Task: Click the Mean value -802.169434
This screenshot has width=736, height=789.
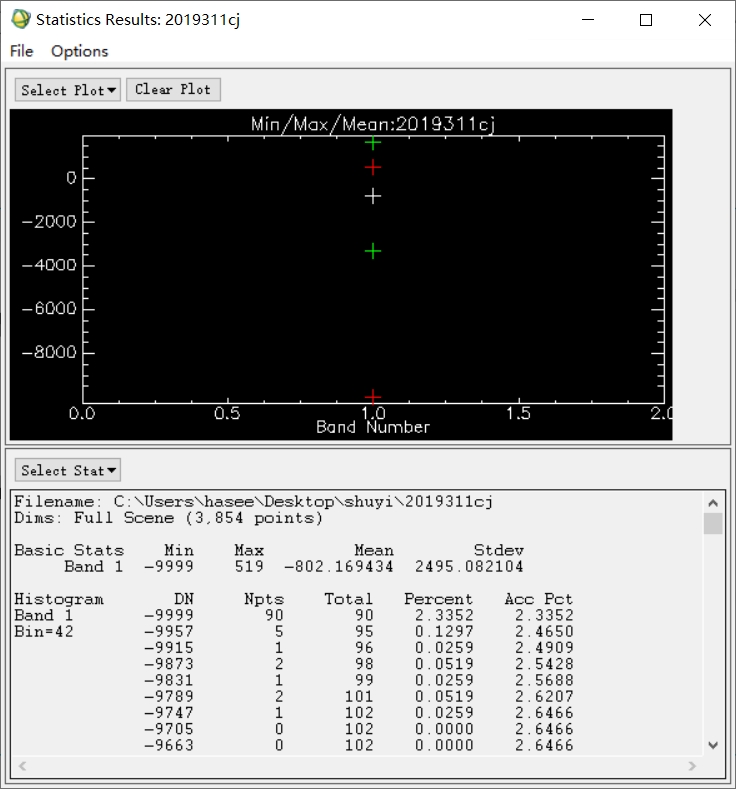Action: (x=339, y=567)
